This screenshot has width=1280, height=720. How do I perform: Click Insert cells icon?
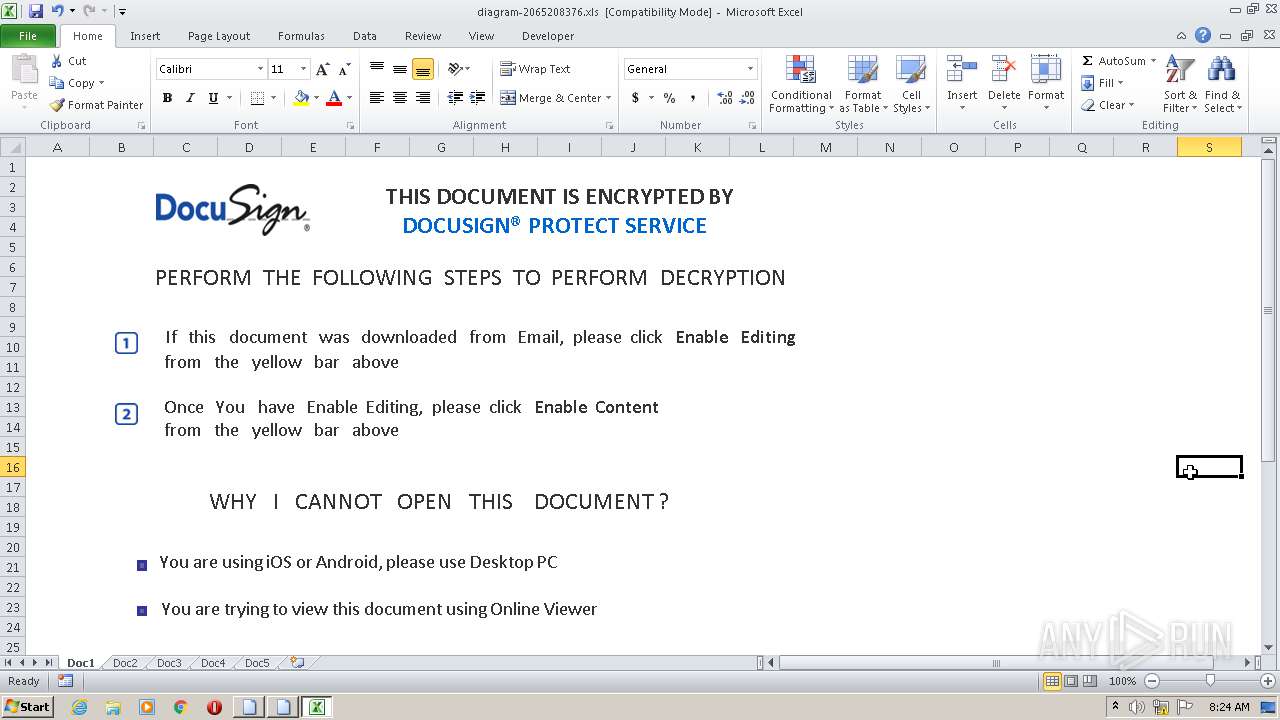click(962, 70)
